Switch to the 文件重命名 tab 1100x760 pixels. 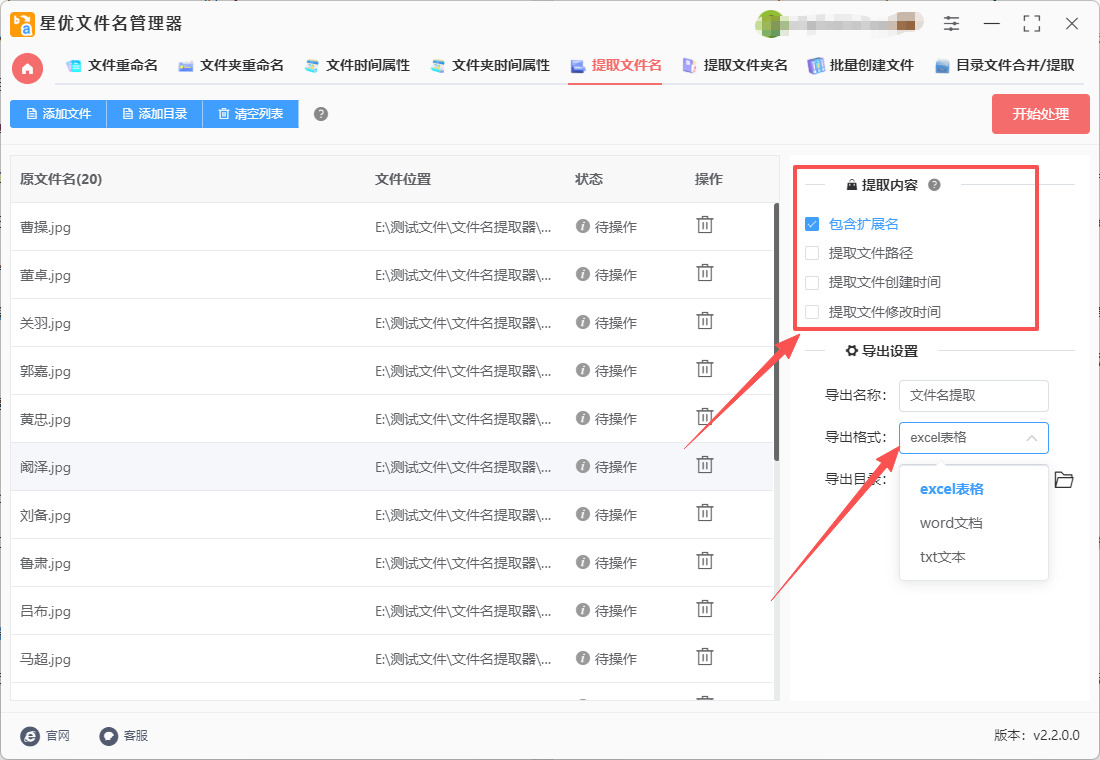(112, 66)
